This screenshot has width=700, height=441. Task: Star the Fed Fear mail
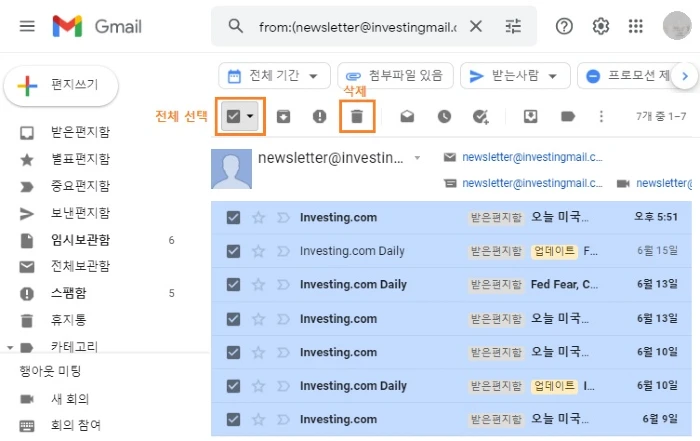click(x=258, y=284)
